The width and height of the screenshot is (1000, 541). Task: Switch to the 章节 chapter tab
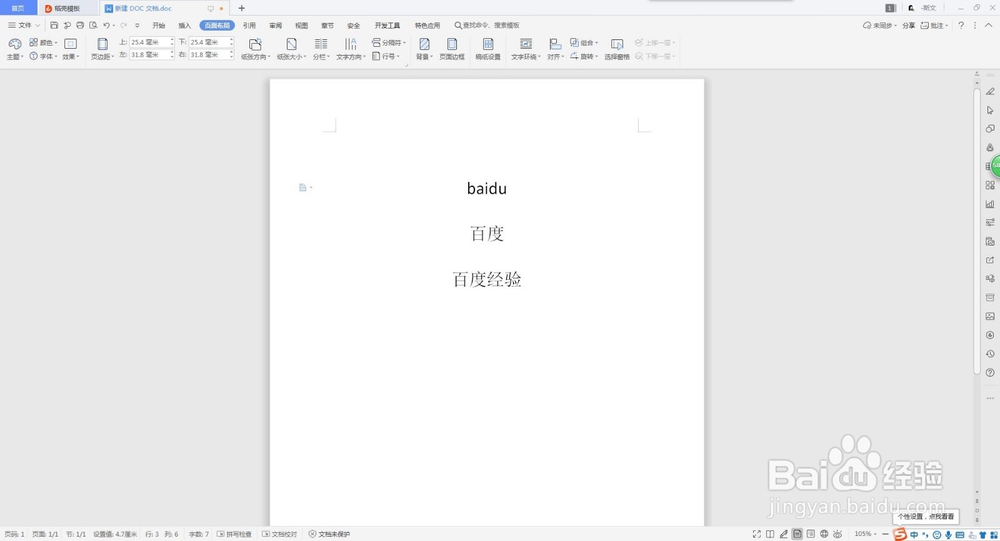328,26
